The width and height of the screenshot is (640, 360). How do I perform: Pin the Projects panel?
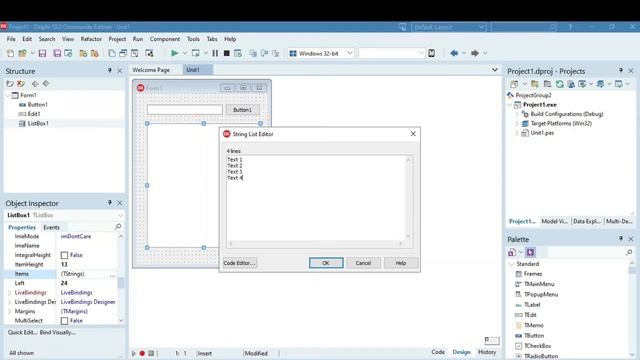pos(621,71)
